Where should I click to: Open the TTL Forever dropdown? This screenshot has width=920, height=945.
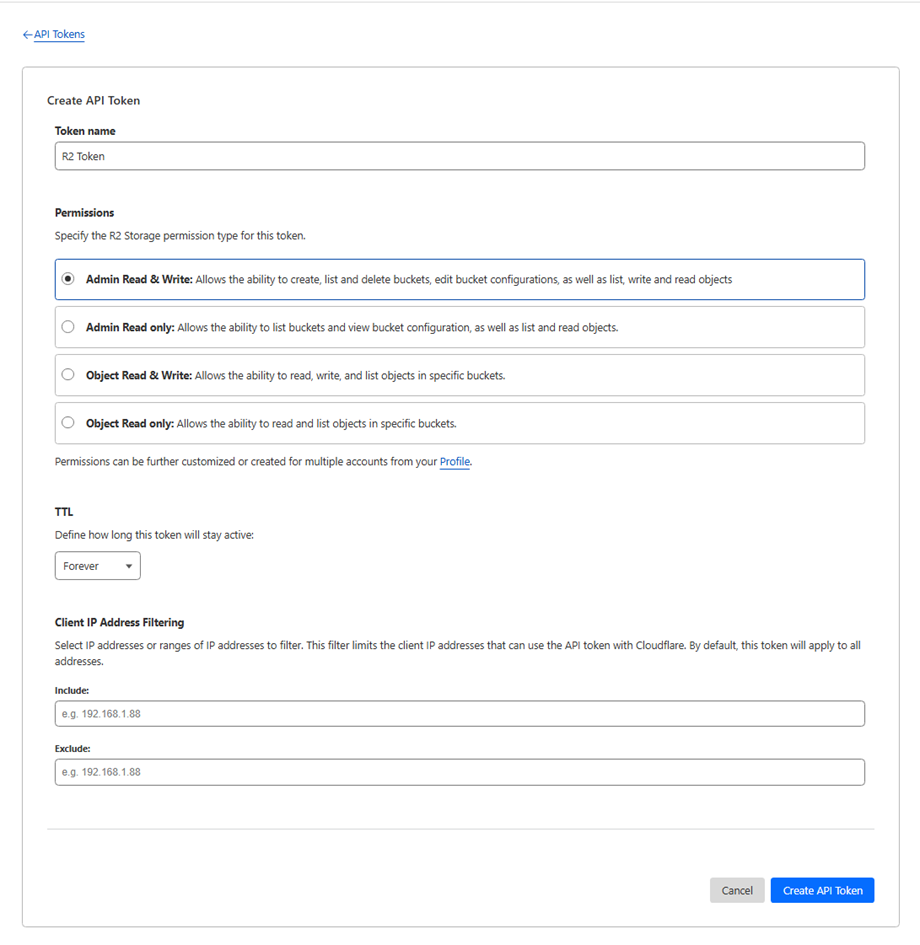[x=97, y=566]
